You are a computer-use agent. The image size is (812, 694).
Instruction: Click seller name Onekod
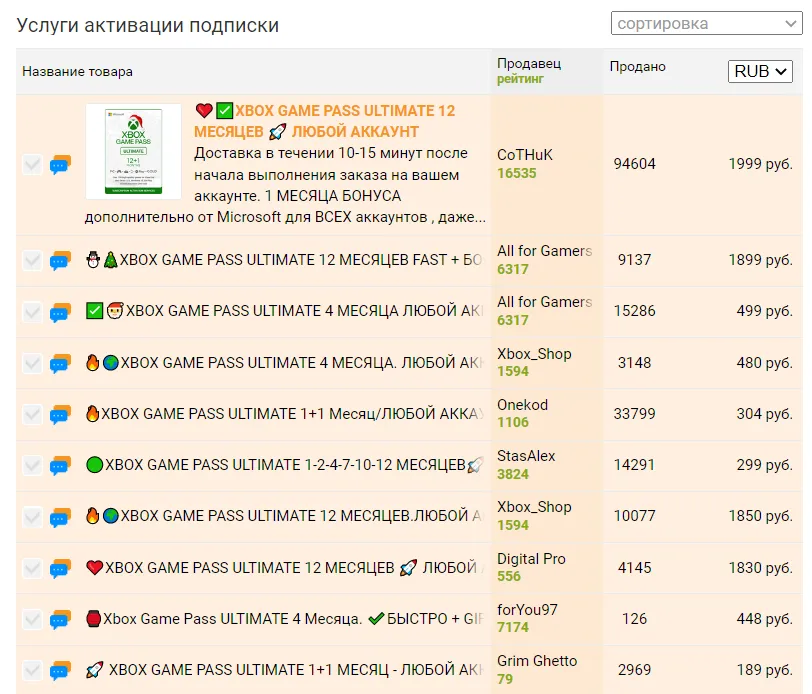(522, 404)
